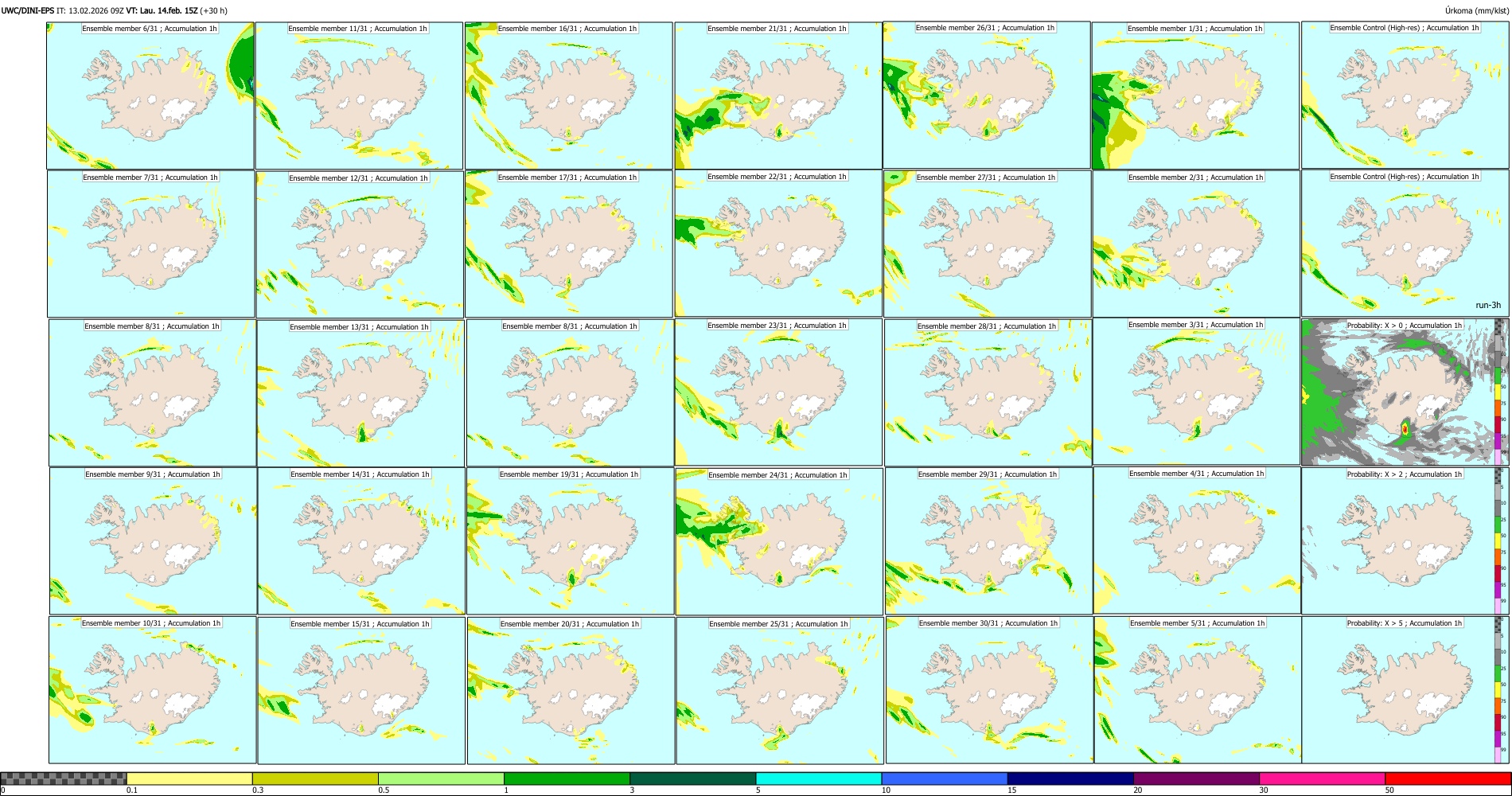The height and width of the screenshot is (796, 1512).
Task: Click the '(+30 h)' forecast offset text
Action: (x=214, y=10)
